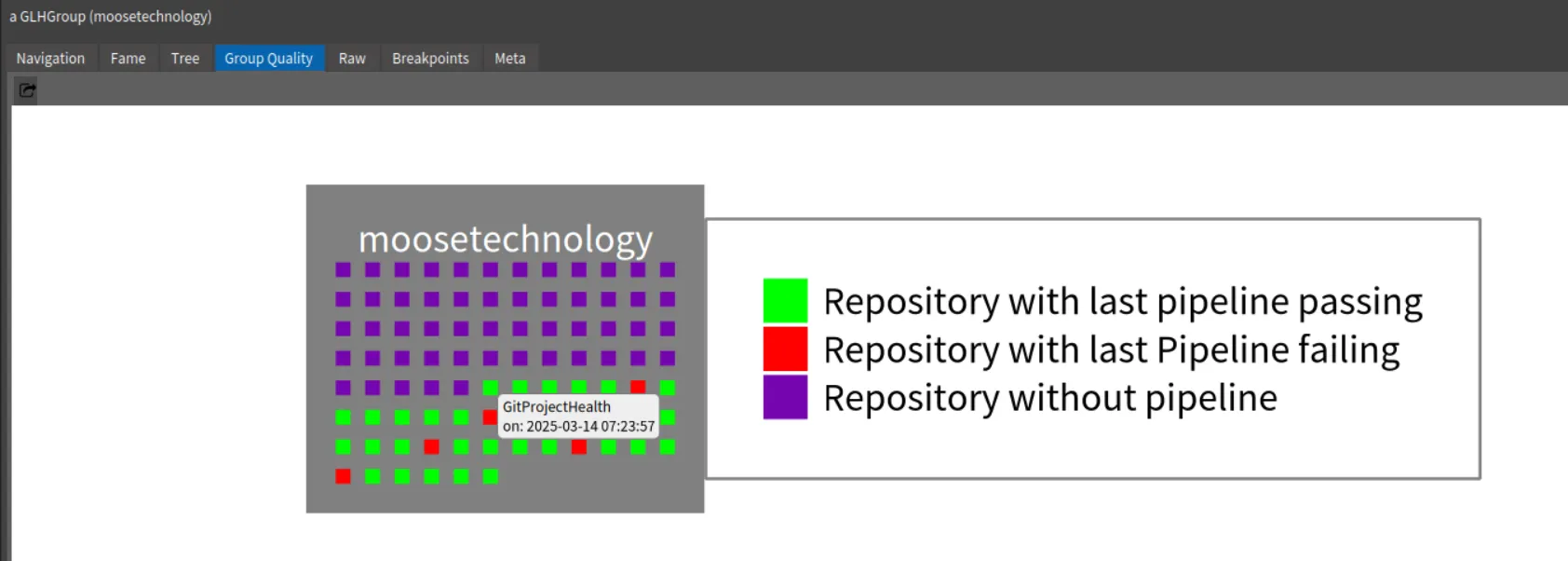The image size is (1568, 561).
Task: Click the green legend swatch for passing pipelines
Action: point(785,301)
